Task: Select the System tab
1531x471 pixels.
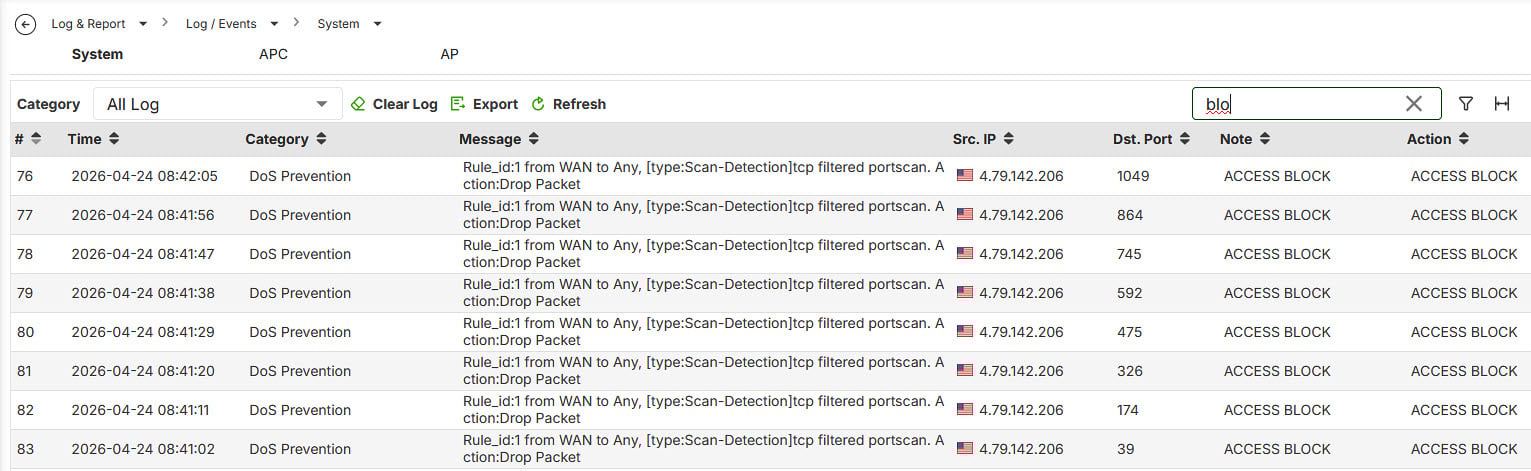Action: 97,54
